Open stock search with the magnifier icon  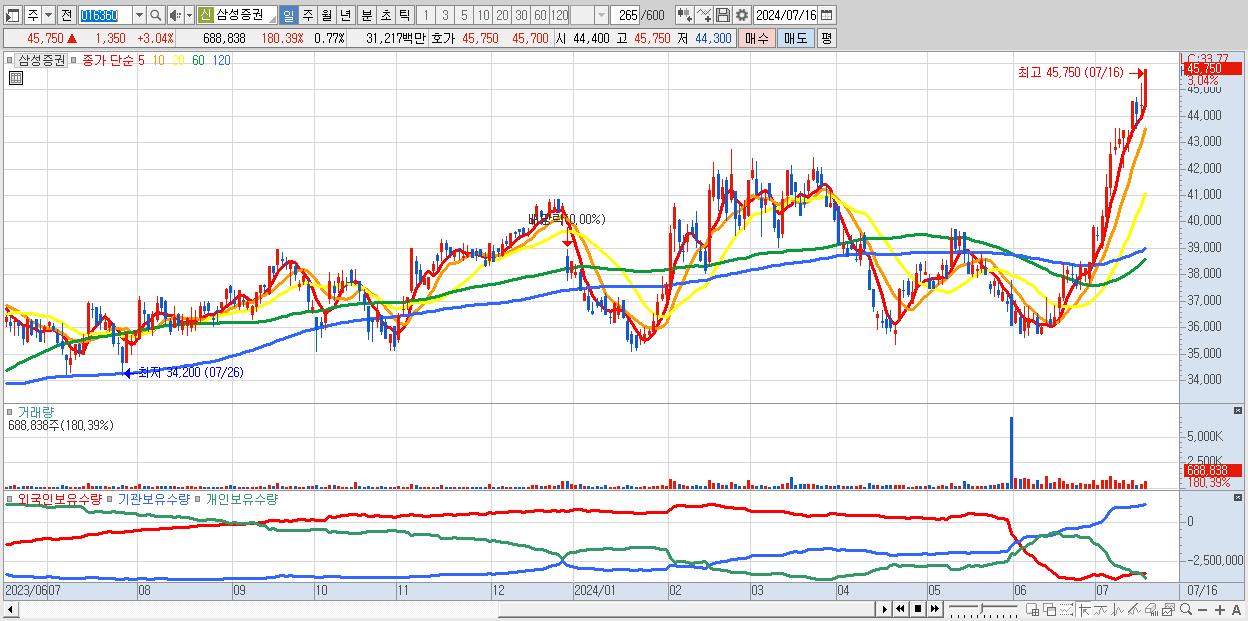(x=155, y=15)
